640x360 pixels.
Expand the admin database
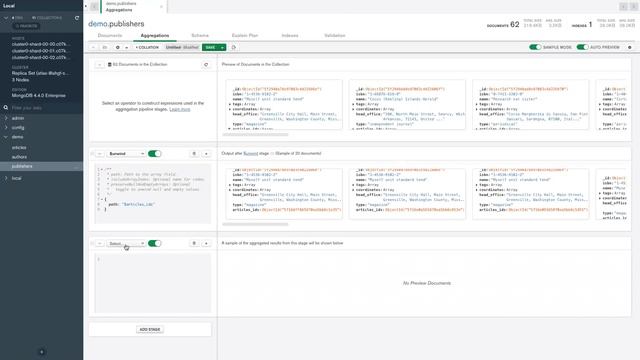click(6, 118)
